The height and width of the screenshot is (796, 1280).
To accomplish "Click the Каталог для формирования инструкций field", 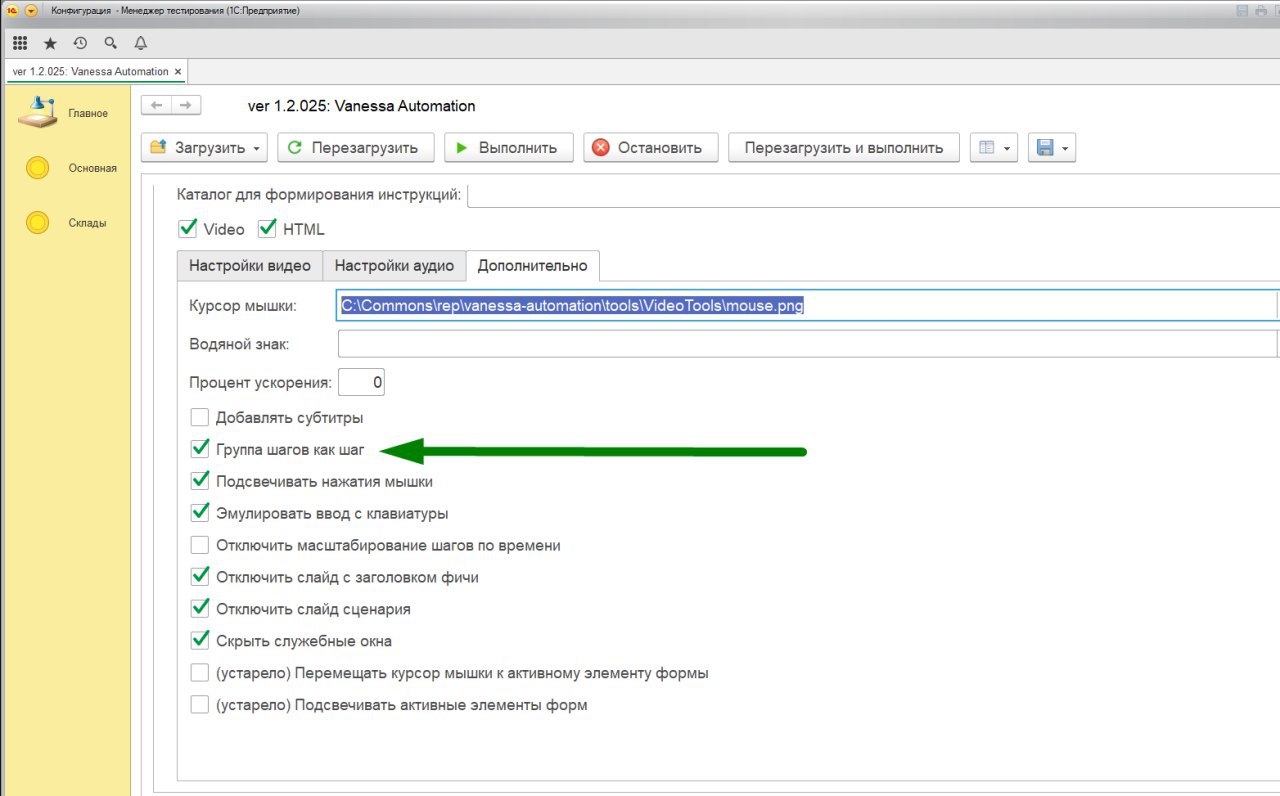I will 873,195.
